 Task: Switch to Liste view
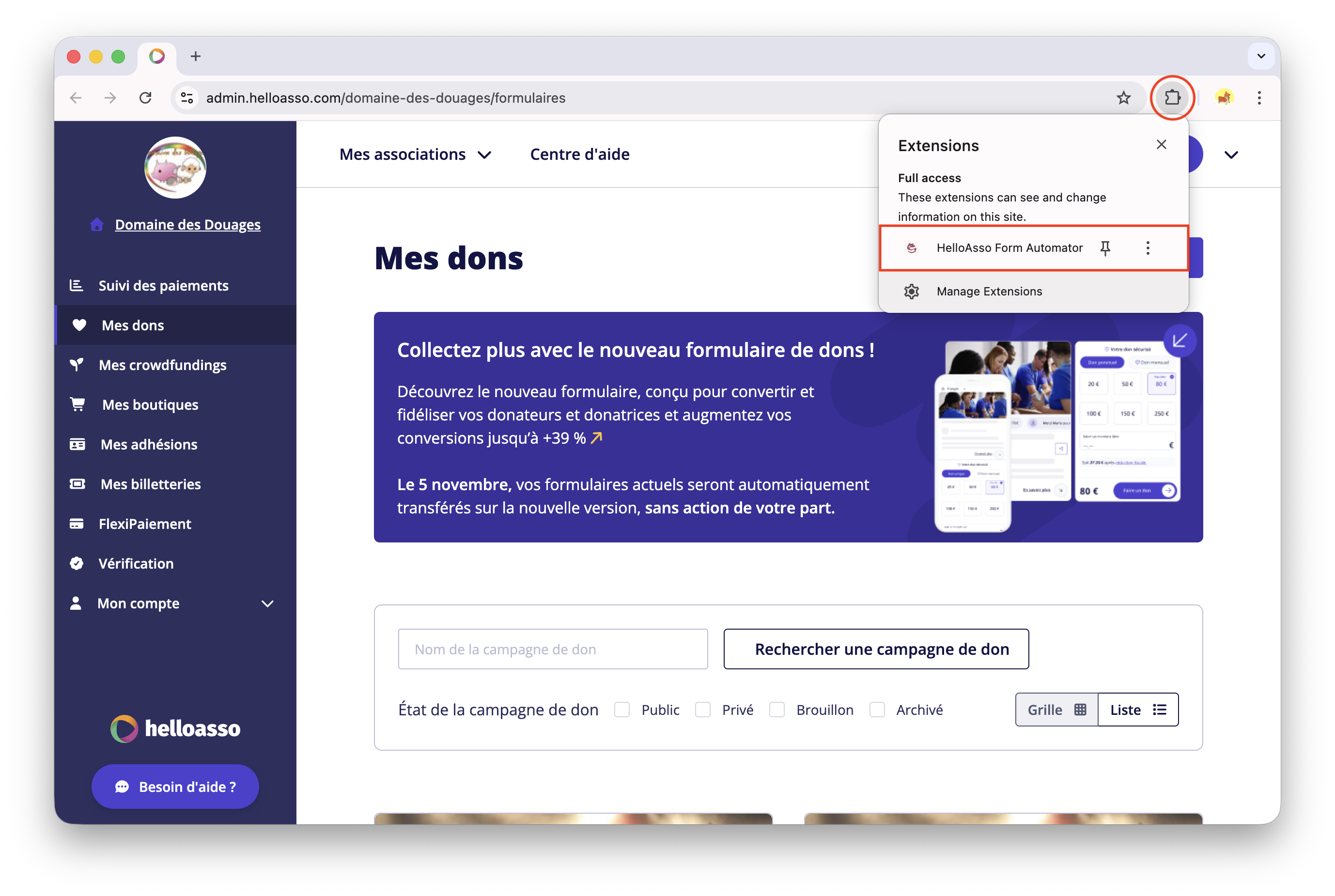1137,710
